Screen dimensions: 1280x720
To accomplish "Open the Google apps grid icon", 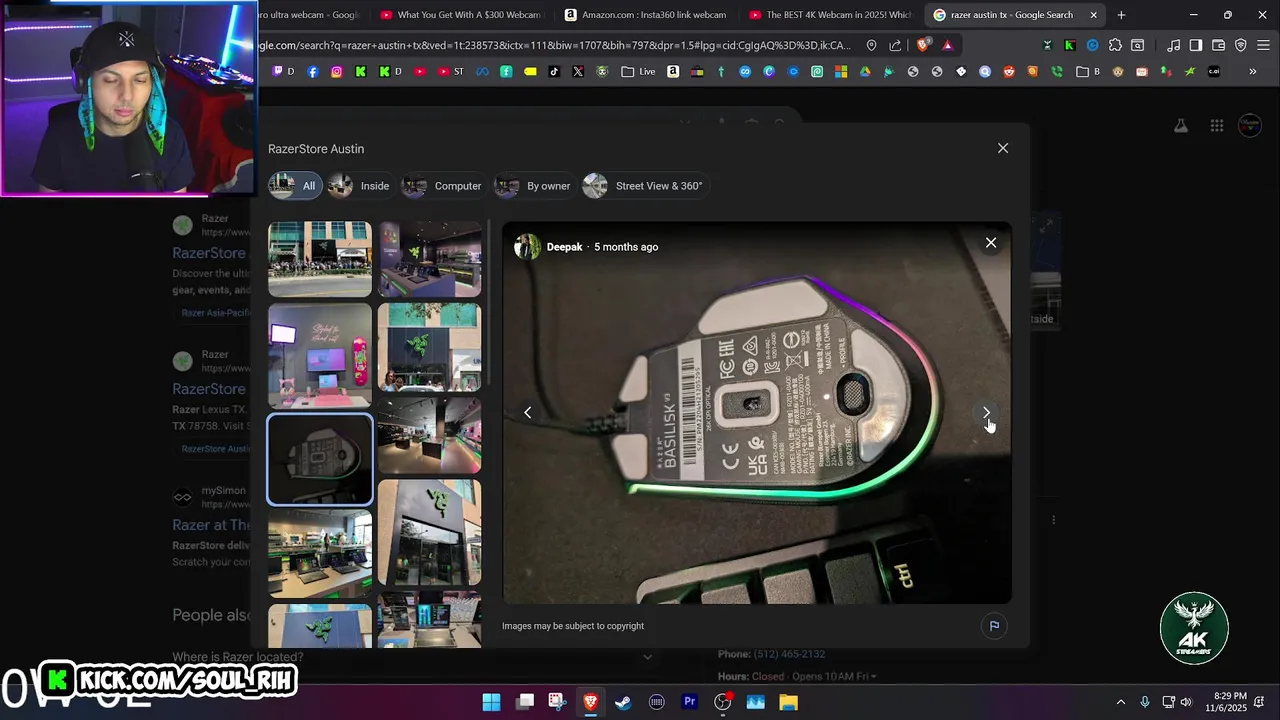I will click(x=1217, y=125).
